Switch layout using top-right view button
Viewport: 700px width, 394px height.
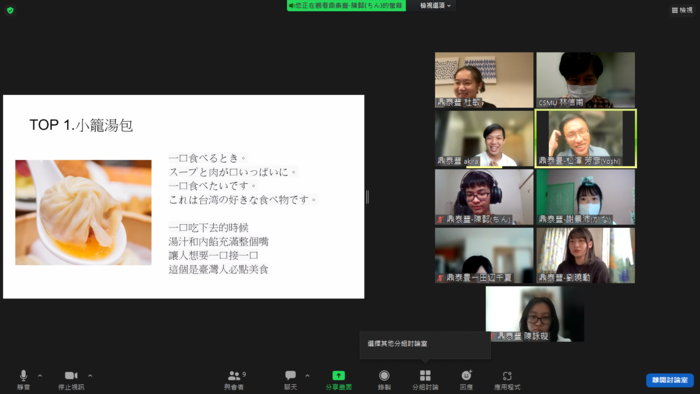pos(682,10)
